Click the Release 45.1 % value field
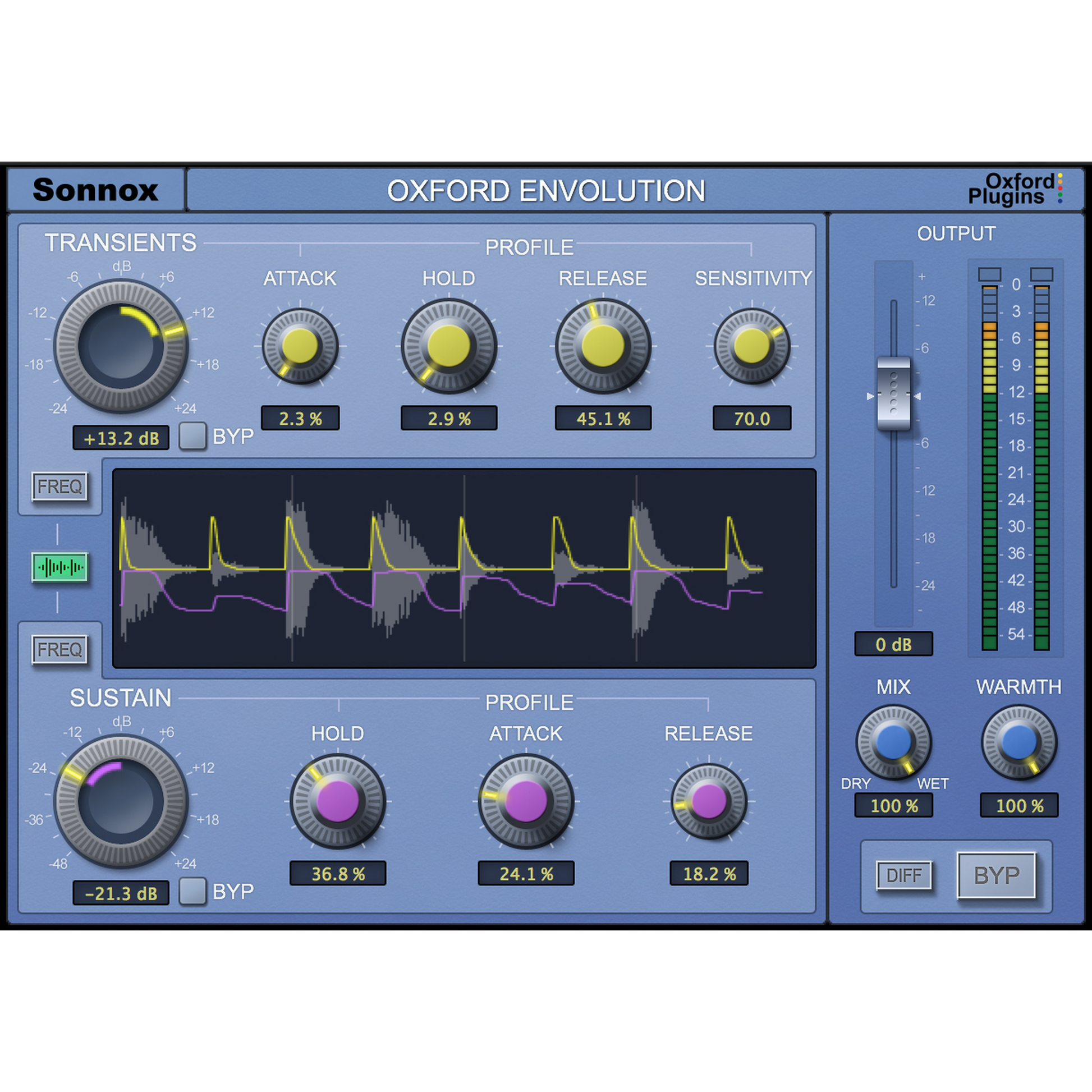1092x1092 pixels. [x=603, y=418]
